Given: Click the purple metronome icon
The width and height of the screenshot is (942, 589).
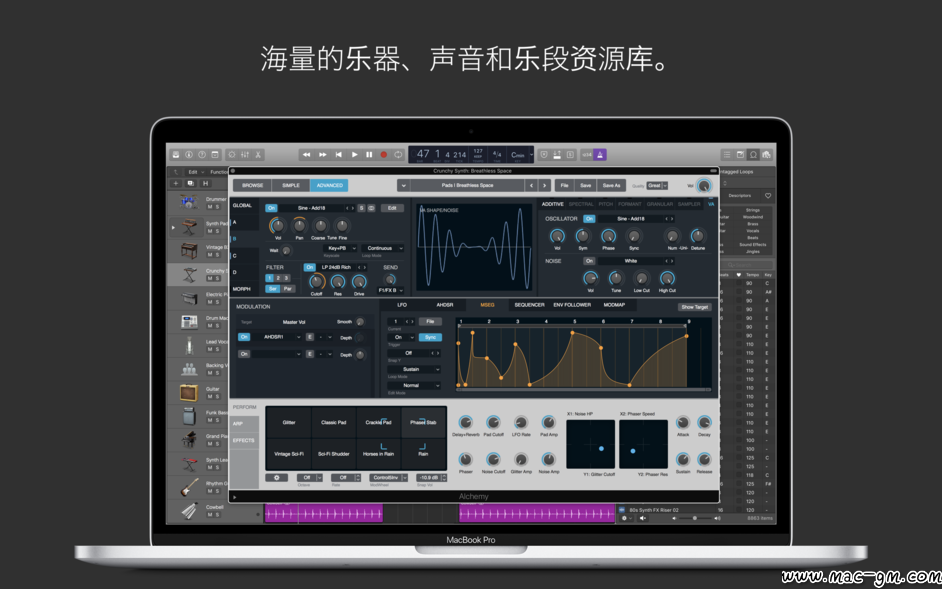Looking at the screenshot, I should click(600, 154).
